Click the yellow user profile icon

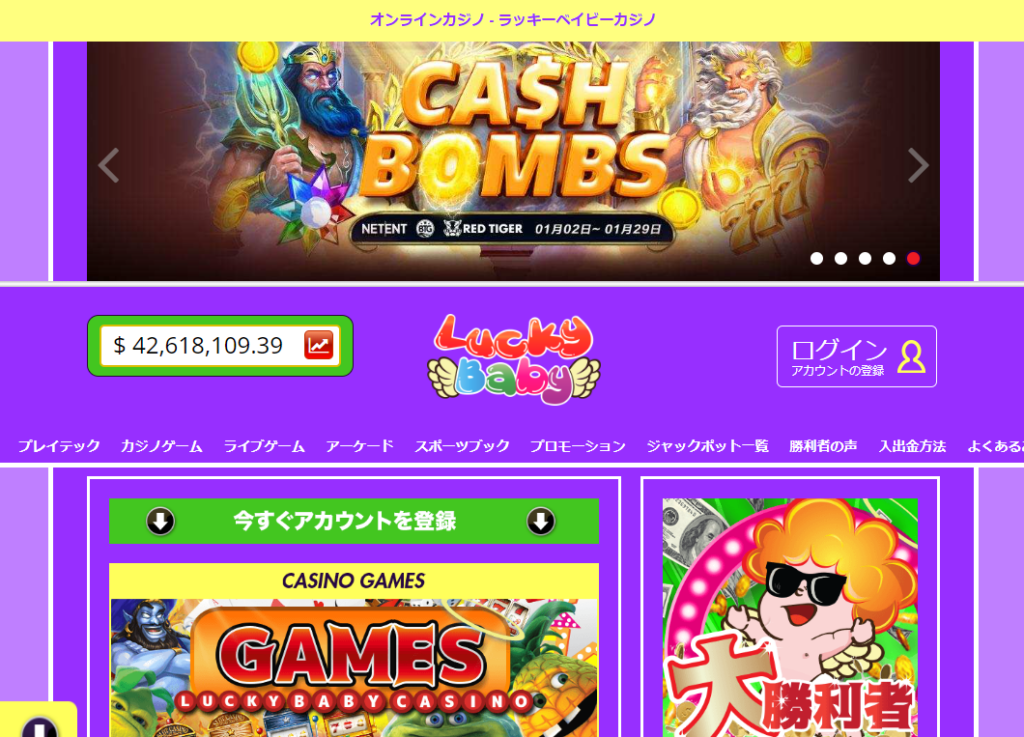tap(911, 356)
